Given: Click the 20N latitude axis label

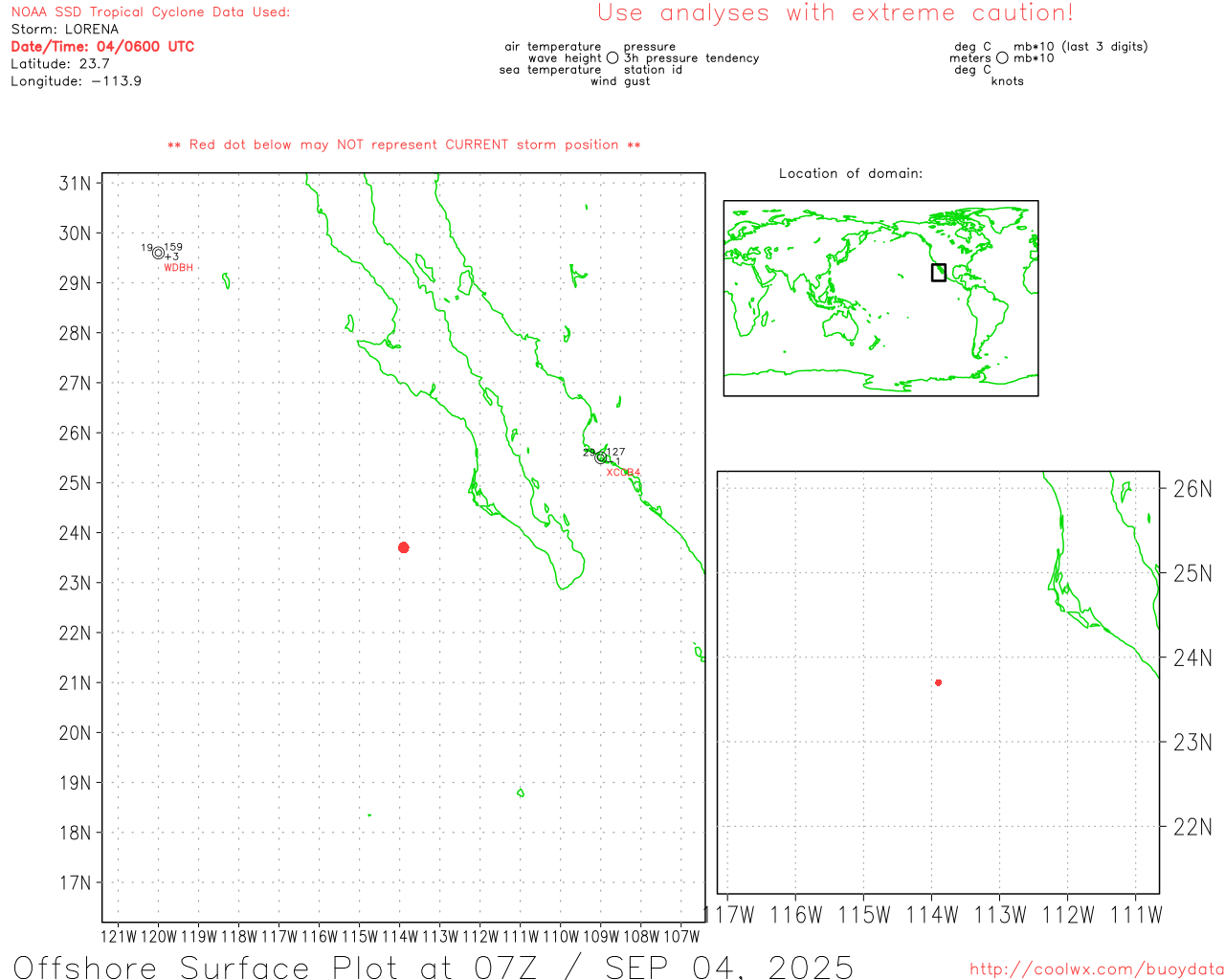Looking at the screenshot, I should 76,733.
